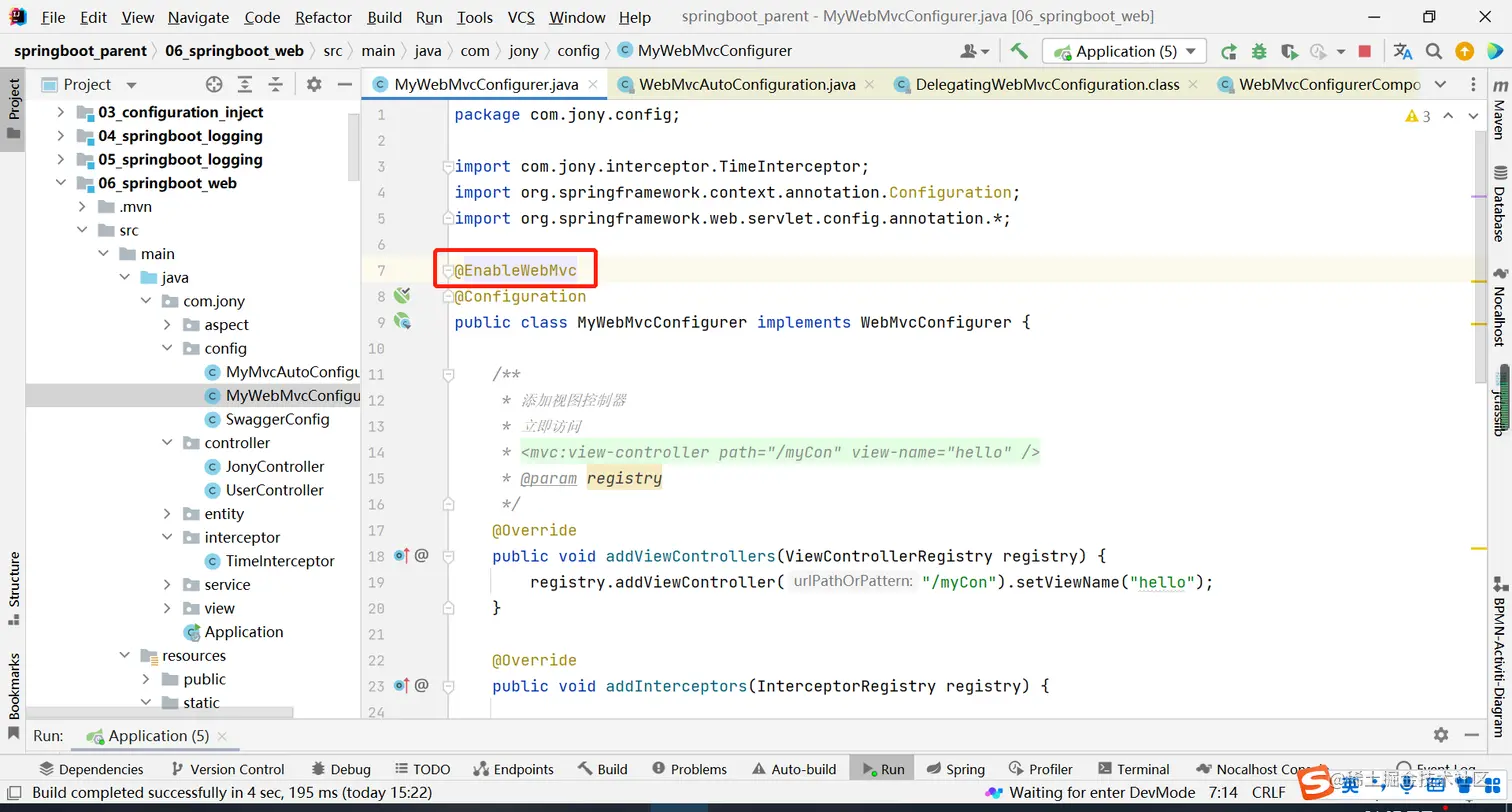Start debugging with the green bug icon

(1259, 51)
